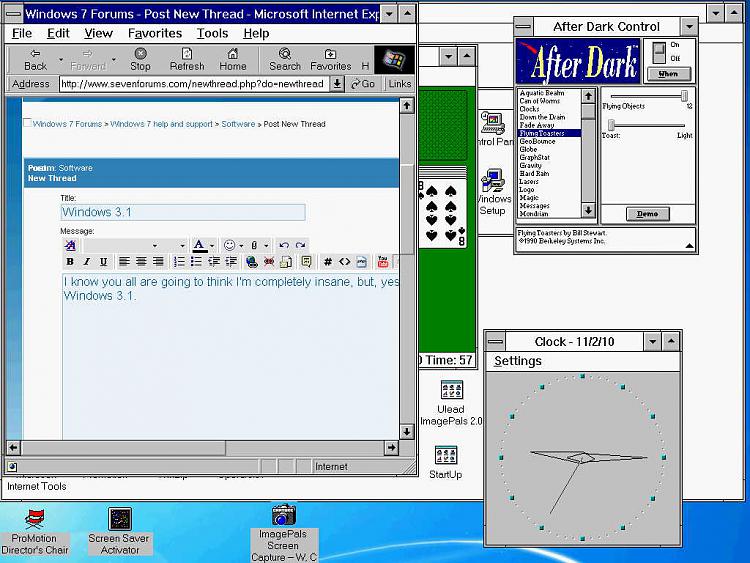Expand the text color dropdown arrow
This screenshot has width=750, height=563.
tap(212, 246)
